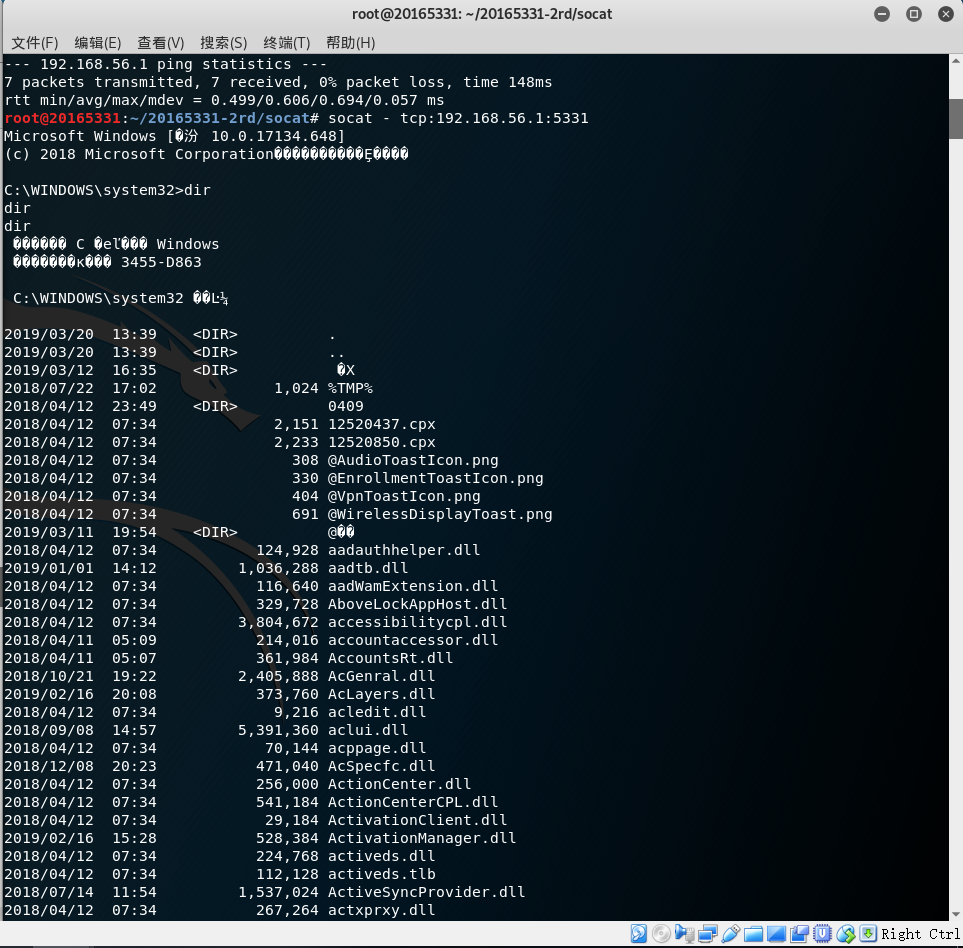Click the AcSpecfc.dll file name

coord(382,766)
